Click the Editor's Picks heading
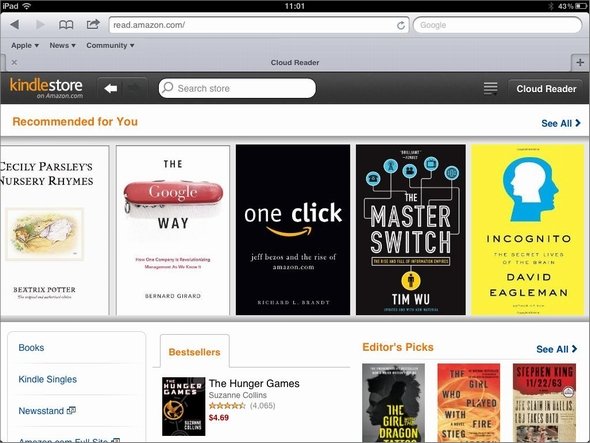Image resolution: width=590 pixels, height=443 pixels. point(398,347)
